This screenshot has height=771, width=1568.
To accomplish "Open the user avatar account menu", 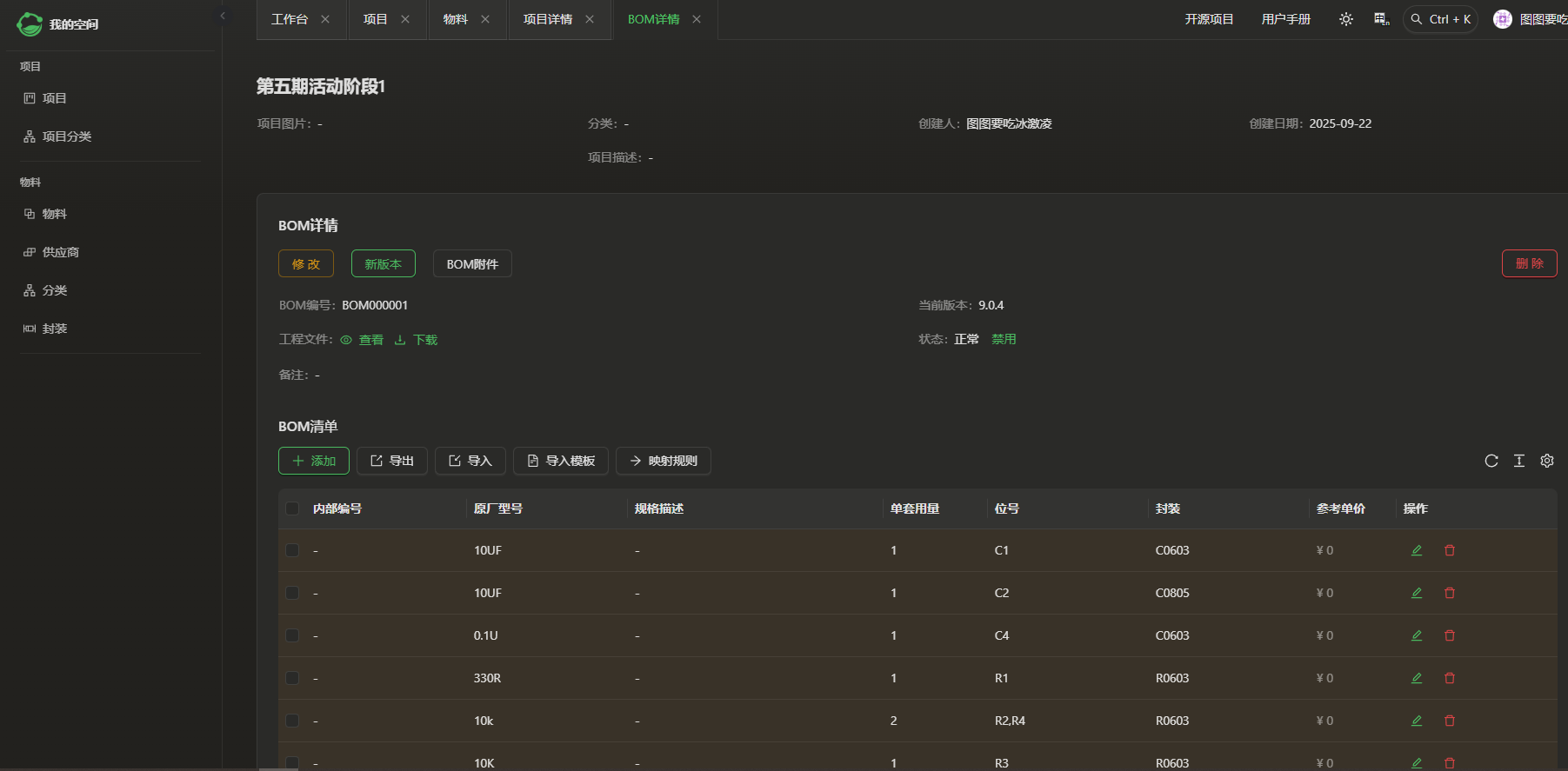I will click(1502, 19).
